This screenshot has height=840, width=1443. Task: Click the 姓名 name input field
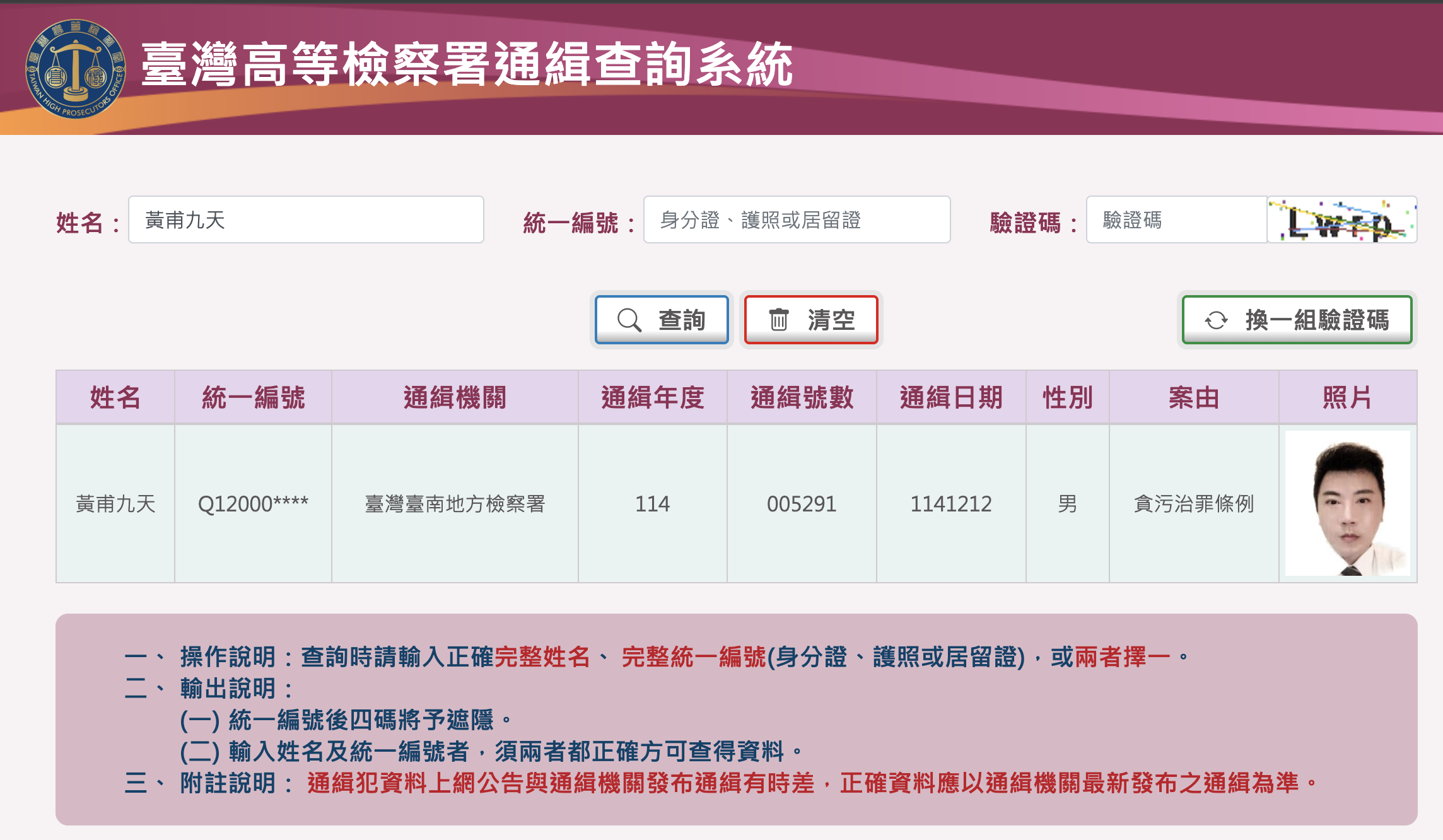pyautogui.click(x=306, y=220)
